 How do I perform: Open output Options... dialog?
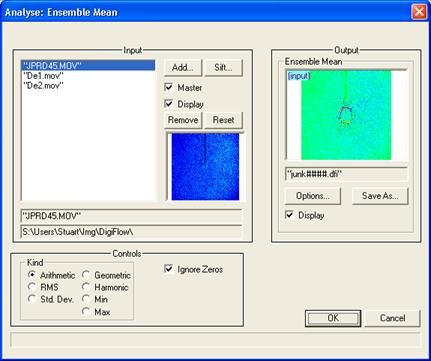click(313, 196)
